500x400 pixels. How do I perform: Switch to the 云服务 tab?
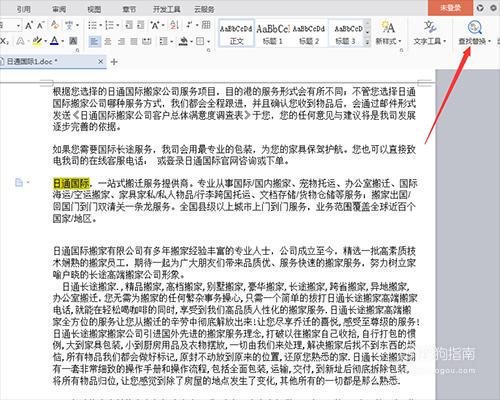click(204, 9)
